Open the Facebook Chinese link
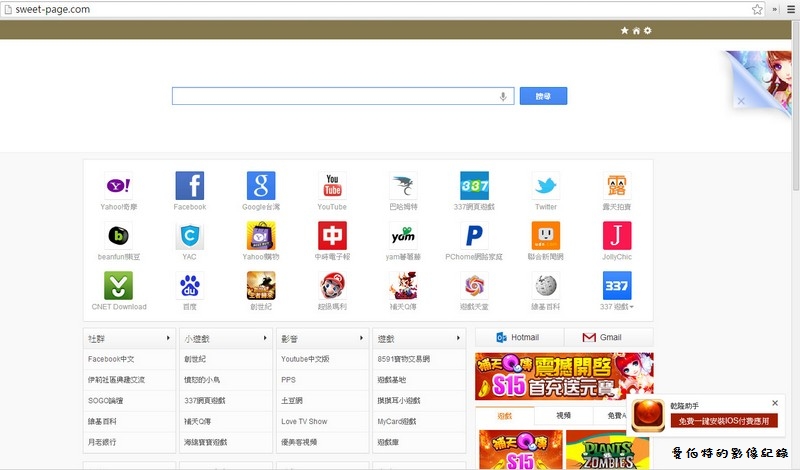 [x=111, y=359]
